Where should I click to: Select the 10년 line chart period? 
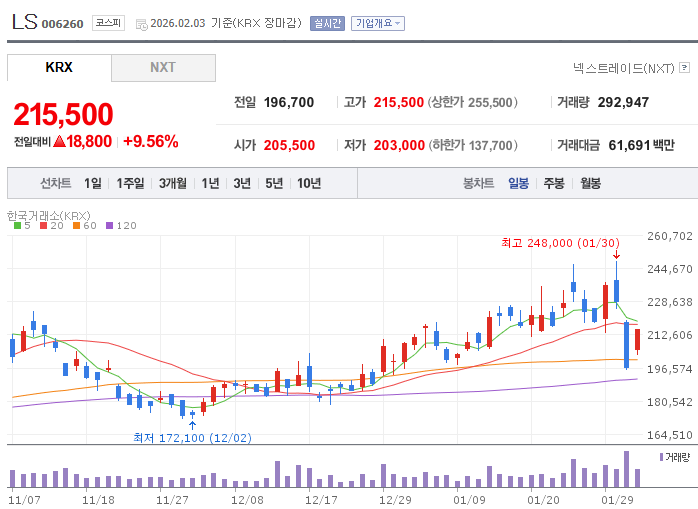tap(309, 183)
